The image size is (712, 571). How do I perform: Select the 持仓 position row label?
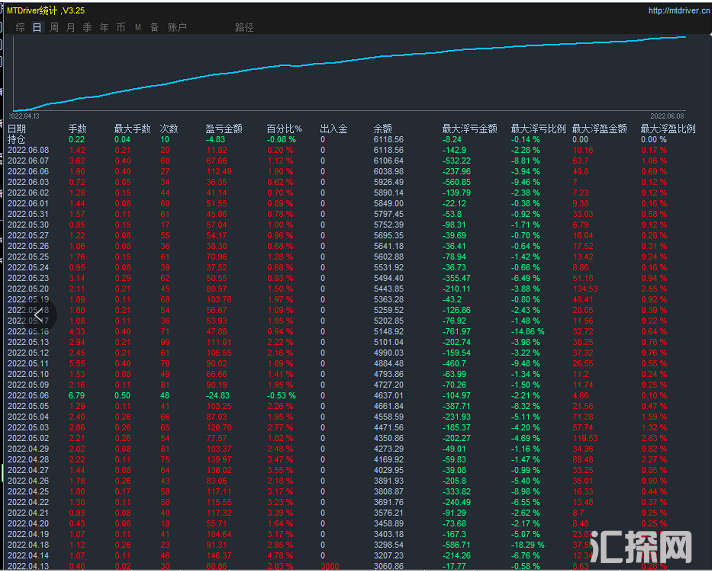pyautogui.click(x=16, y=139)
